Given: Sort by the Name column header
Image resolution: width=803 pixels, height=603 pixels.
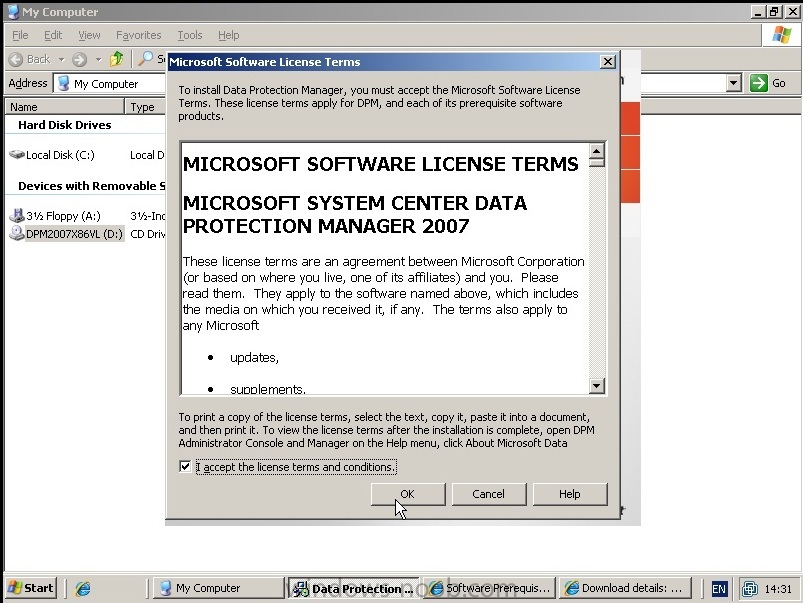Looking at the screenshot, I should [65, 107].
